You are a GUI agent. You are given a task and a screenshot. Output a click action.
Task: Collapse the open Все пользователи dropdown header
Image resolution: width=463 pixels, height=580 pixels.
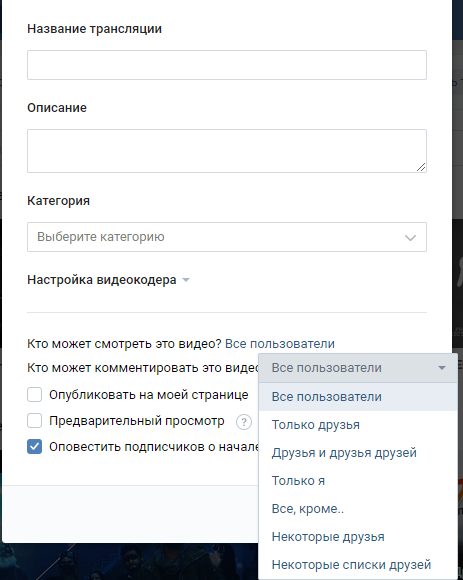coord(358,368)
